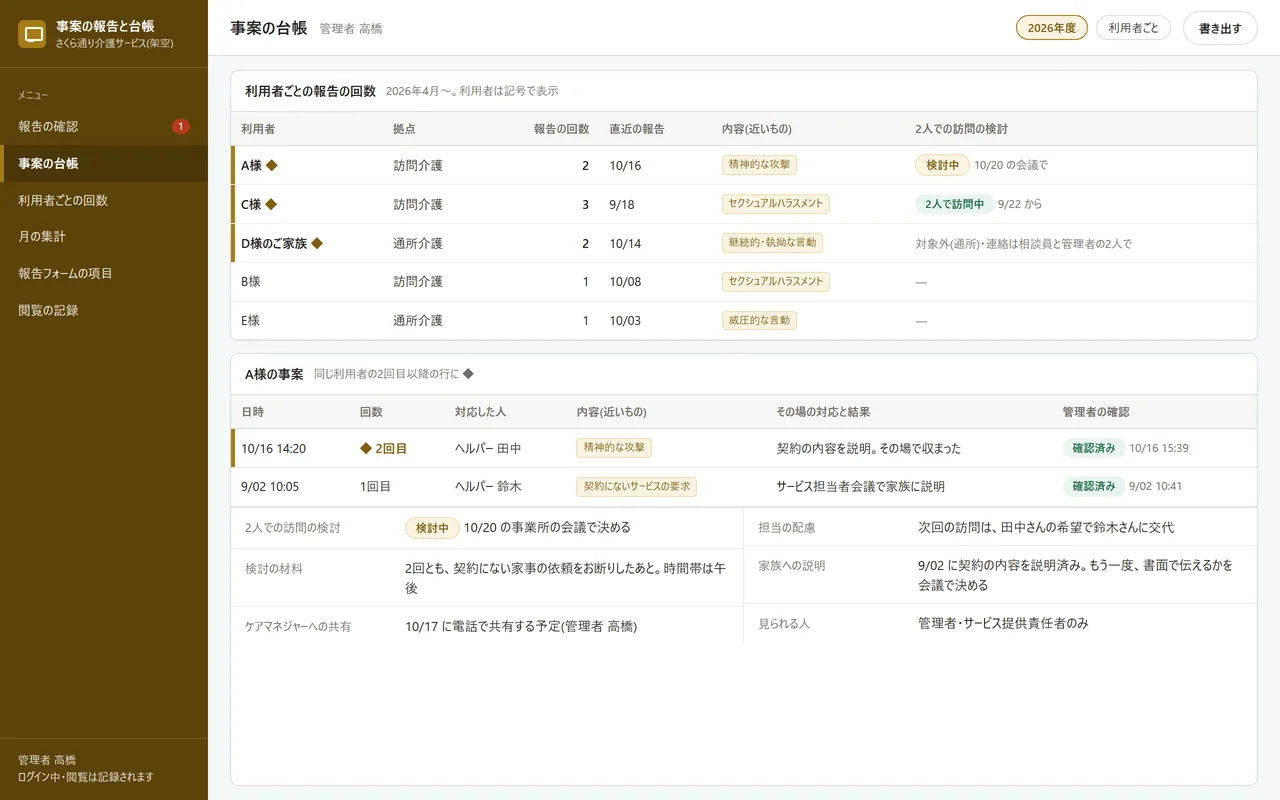Click the diamond marker beside A様
1280x800 pixels.
click(271, 165)
